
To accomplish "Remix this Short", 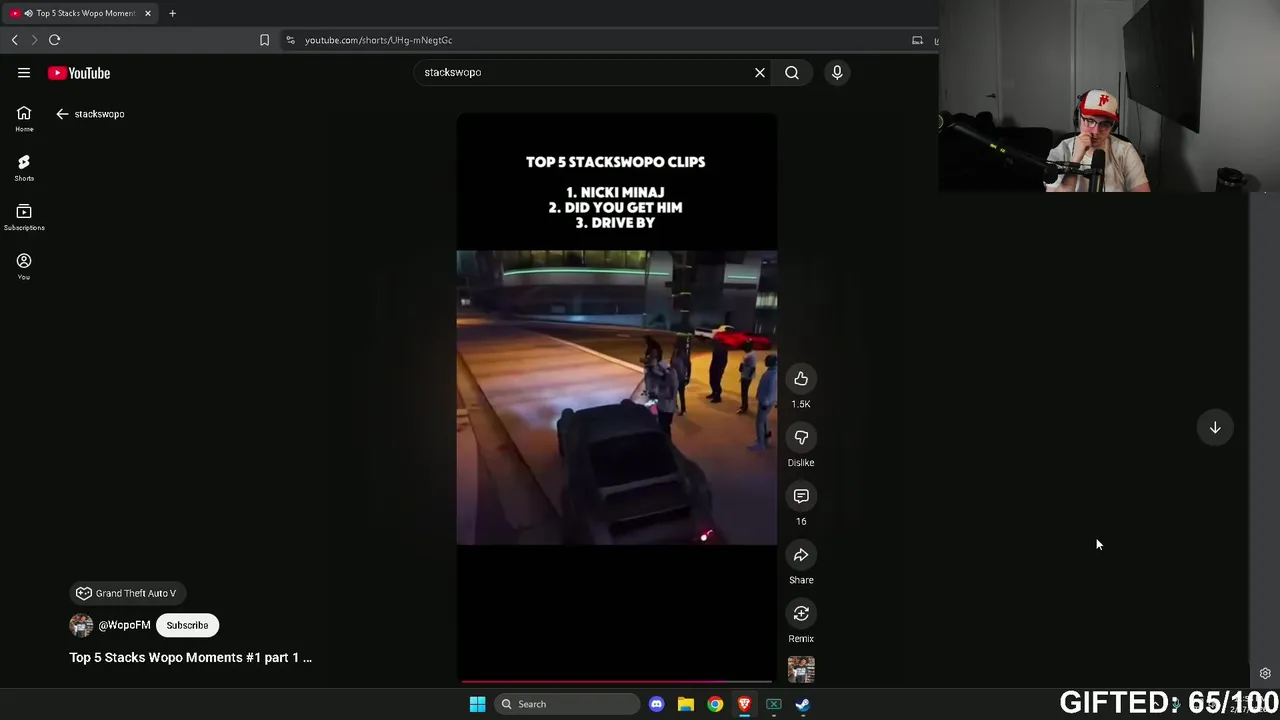I will [x=801, y=613].
